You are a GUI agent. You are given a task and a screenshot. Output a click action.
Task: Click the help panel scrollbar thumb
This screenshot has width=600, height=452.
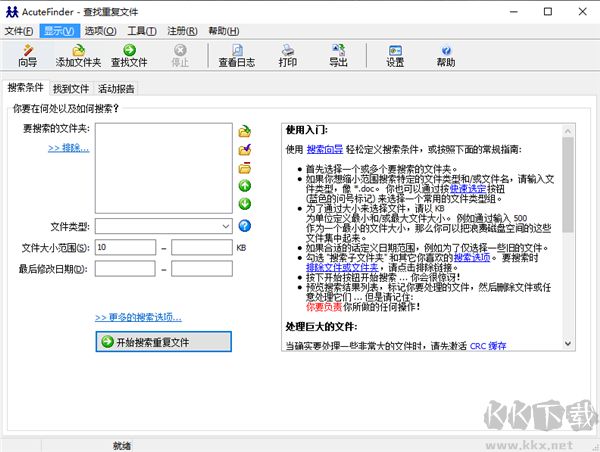click(568, 184)
